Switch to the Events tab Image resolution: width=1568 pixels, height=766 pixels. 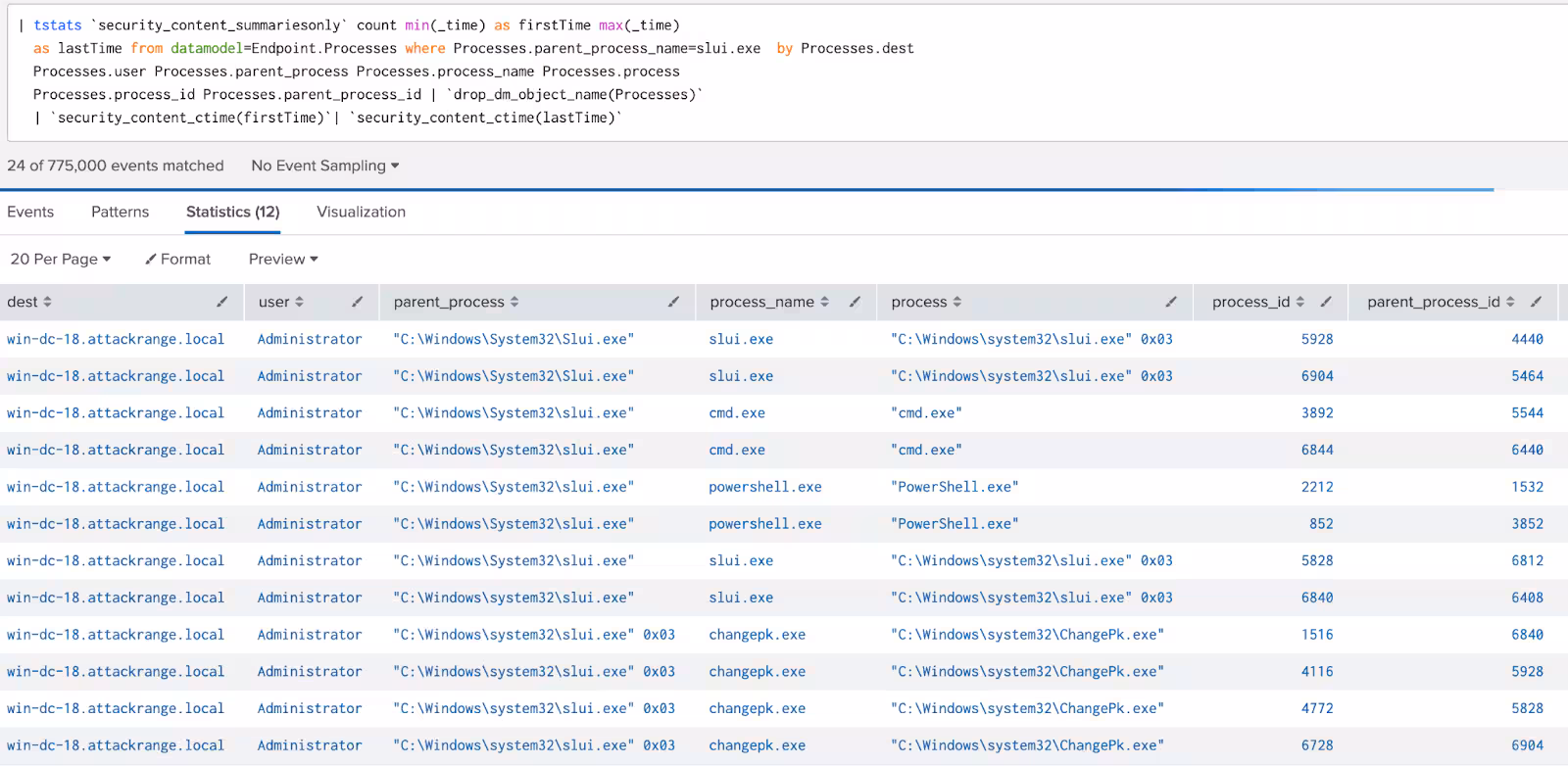[30, 212]
